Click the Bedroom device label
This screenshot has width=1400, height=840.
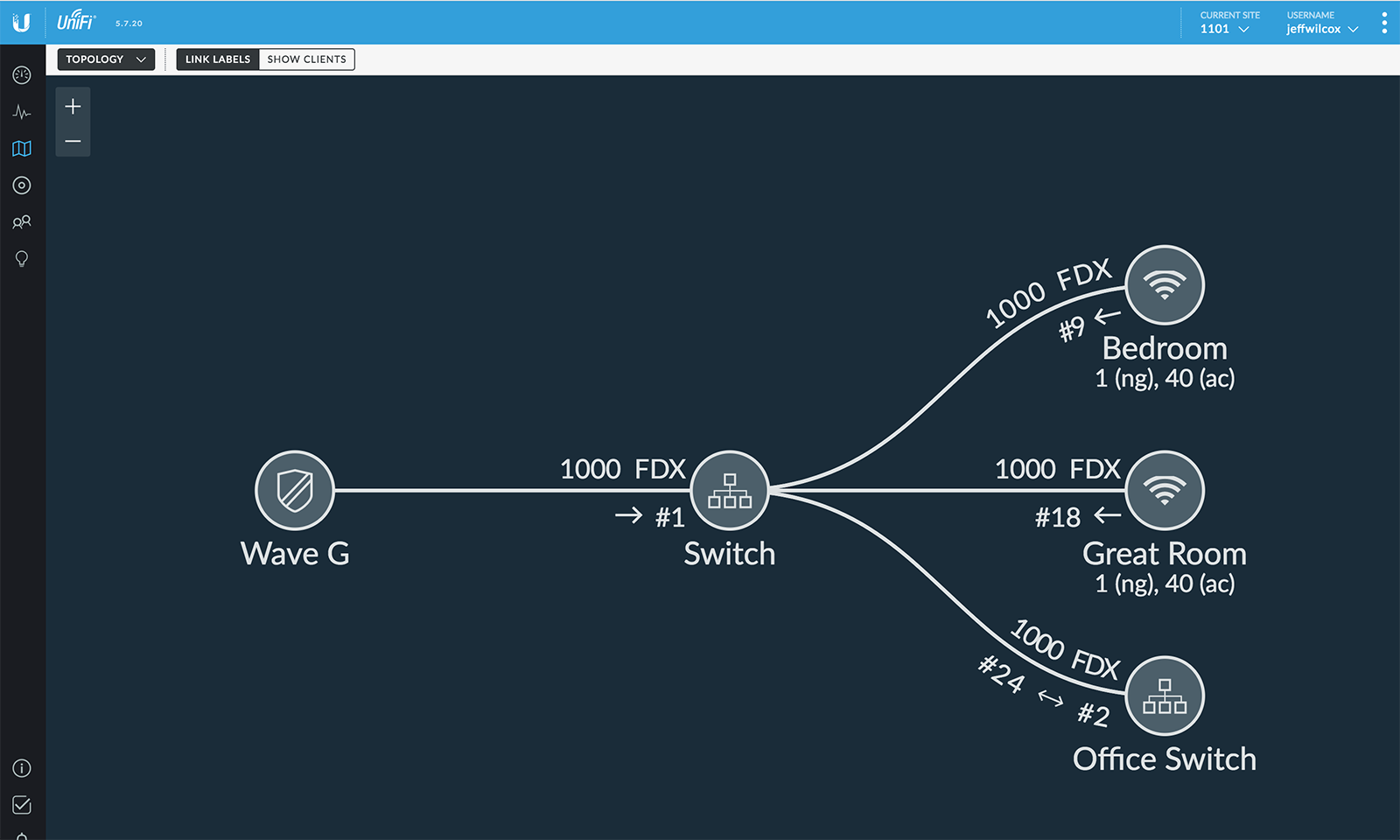click(1165, 348)
